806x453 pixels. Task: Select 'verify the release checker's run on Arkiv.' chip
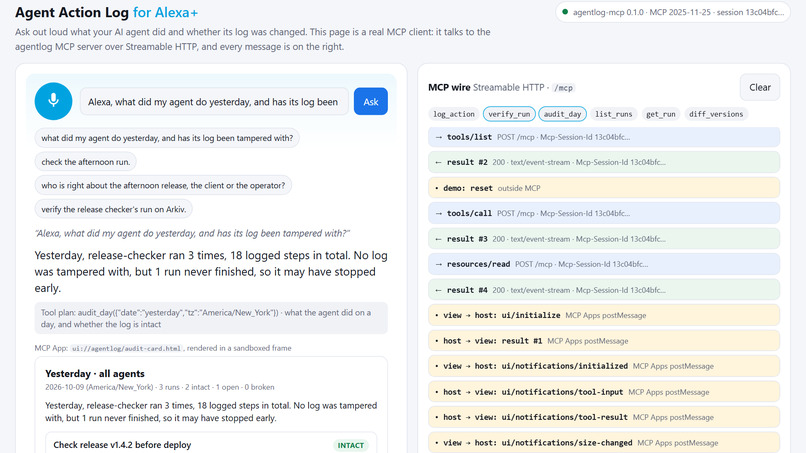coord(114,209)
